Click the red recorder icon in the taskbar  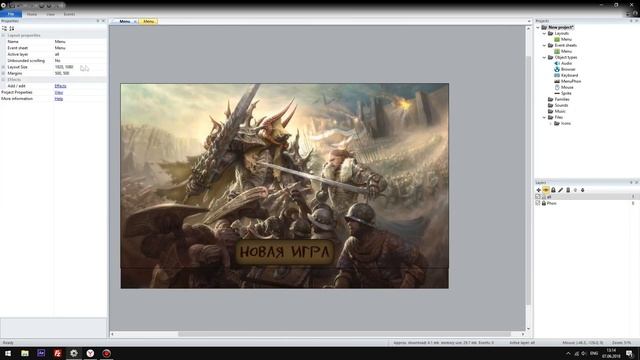pos(107,353)
